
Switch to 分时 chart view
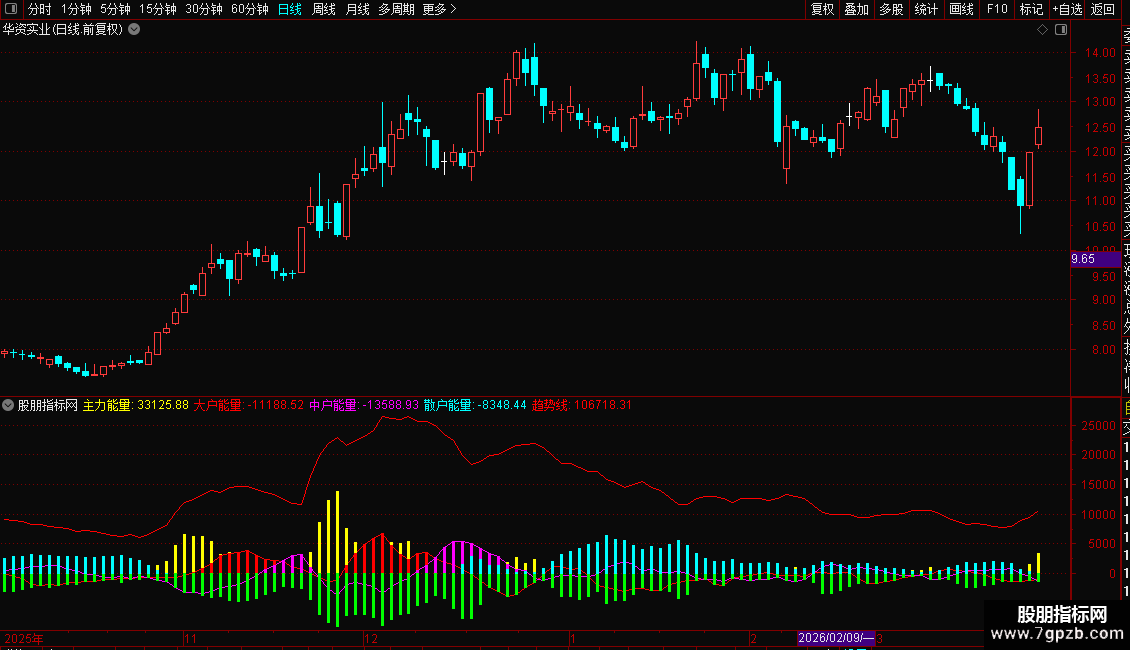click(x=40, y=9)
